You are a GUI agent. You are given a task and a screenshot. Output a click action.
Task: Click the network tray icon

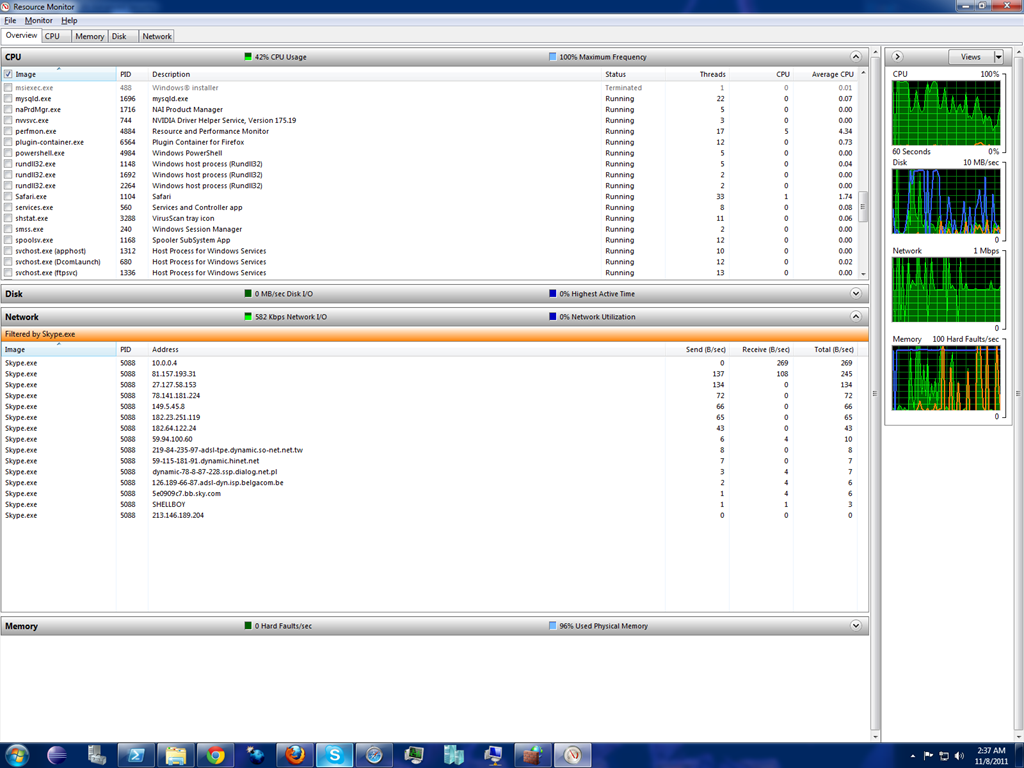click(x=944, y=756)
